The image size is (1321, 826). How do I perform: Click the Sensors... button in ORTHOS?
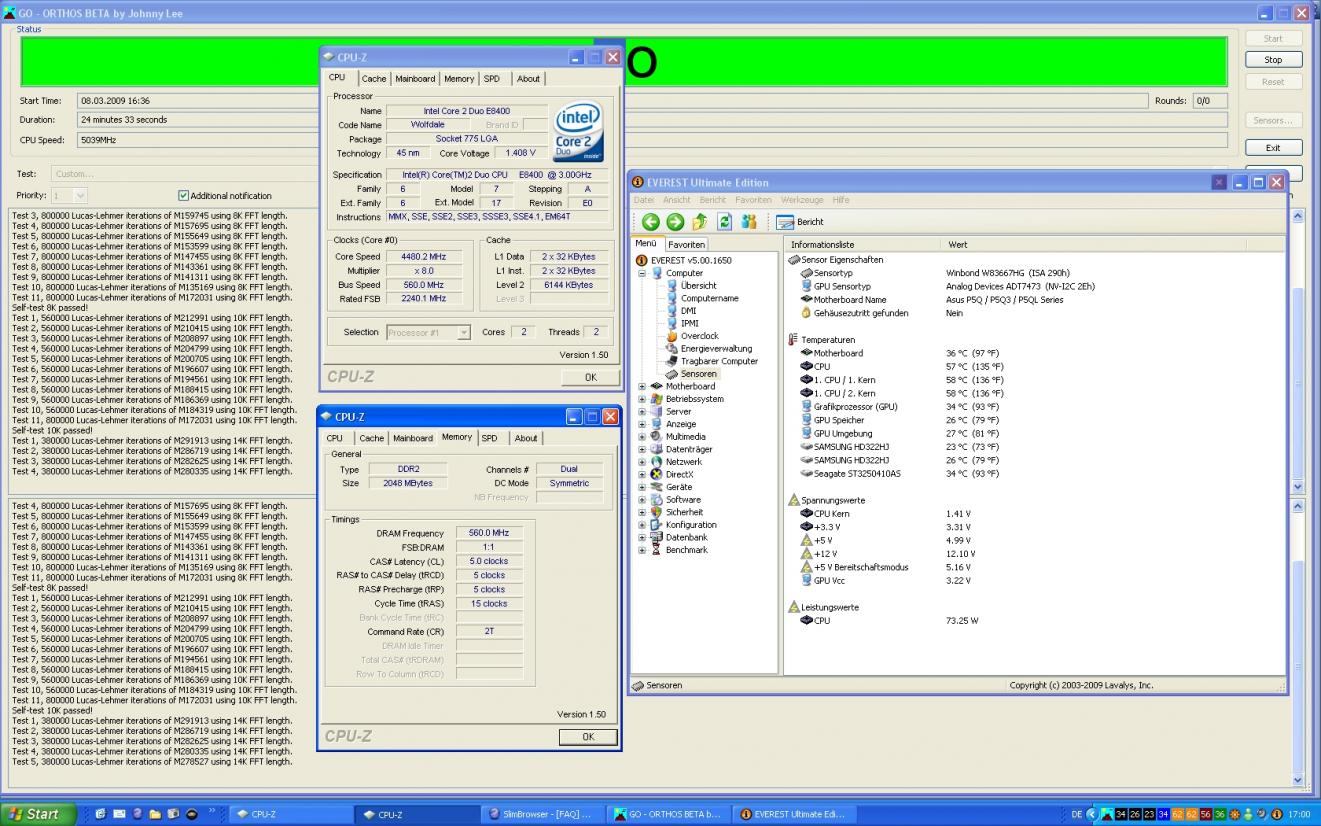(x=1273, y=120)
